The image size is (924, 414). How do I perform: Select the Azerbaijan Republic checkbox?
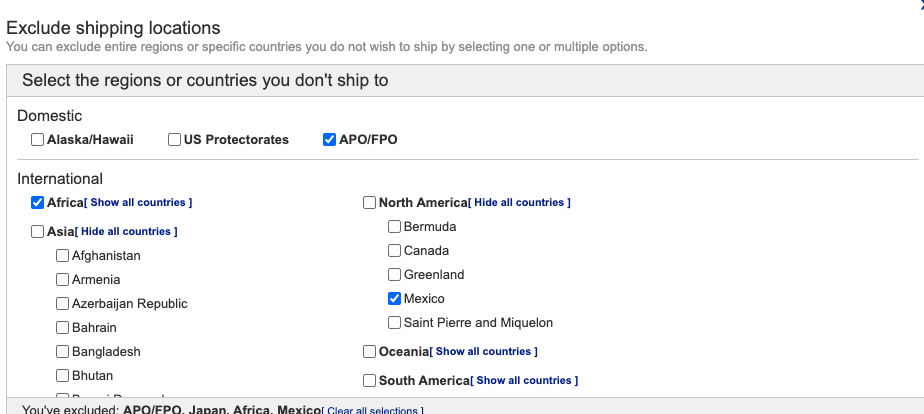coord(62,304)
